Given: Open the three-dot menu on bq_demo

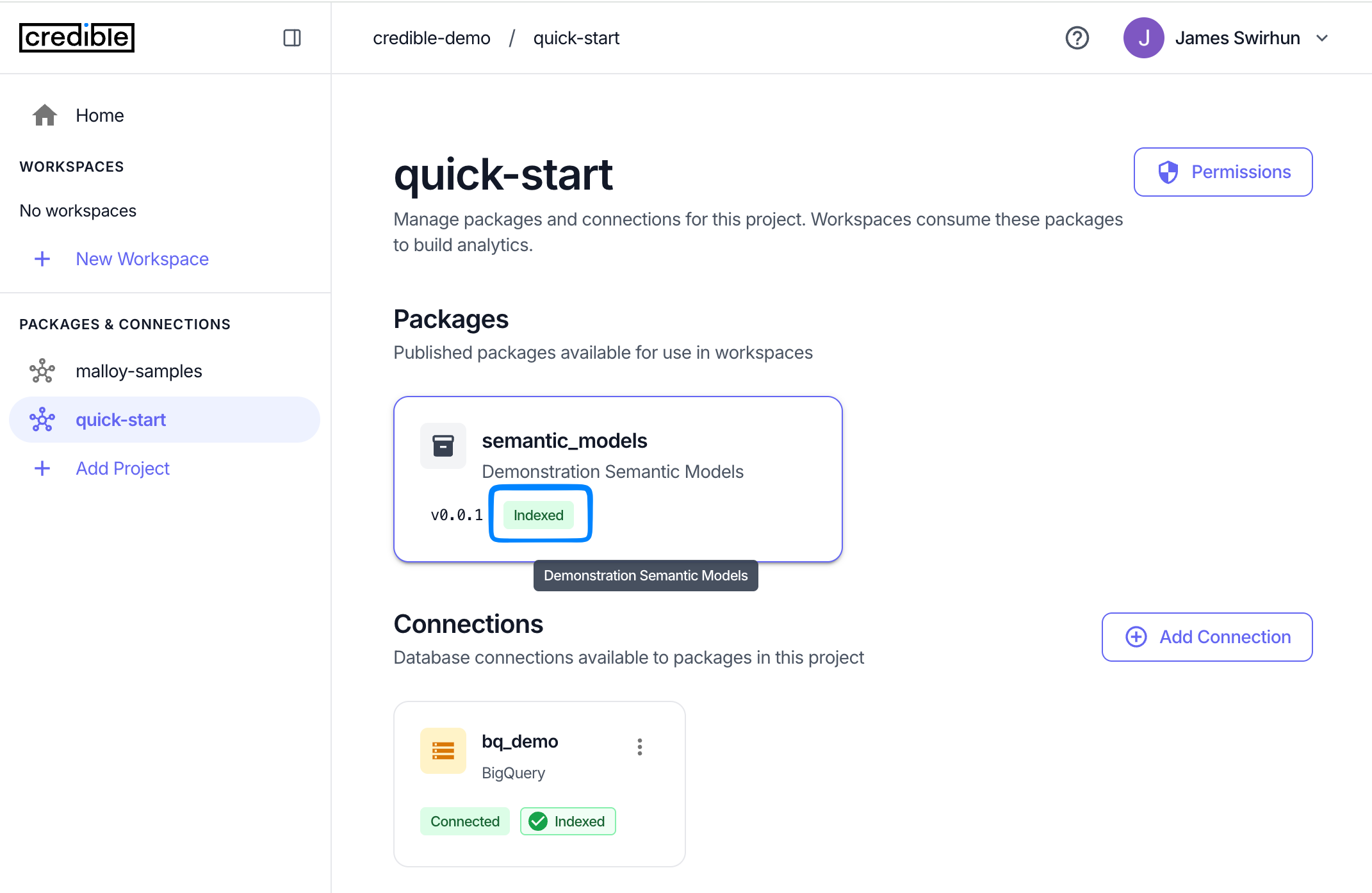Looking at the screenshot, I should point(639,746).
